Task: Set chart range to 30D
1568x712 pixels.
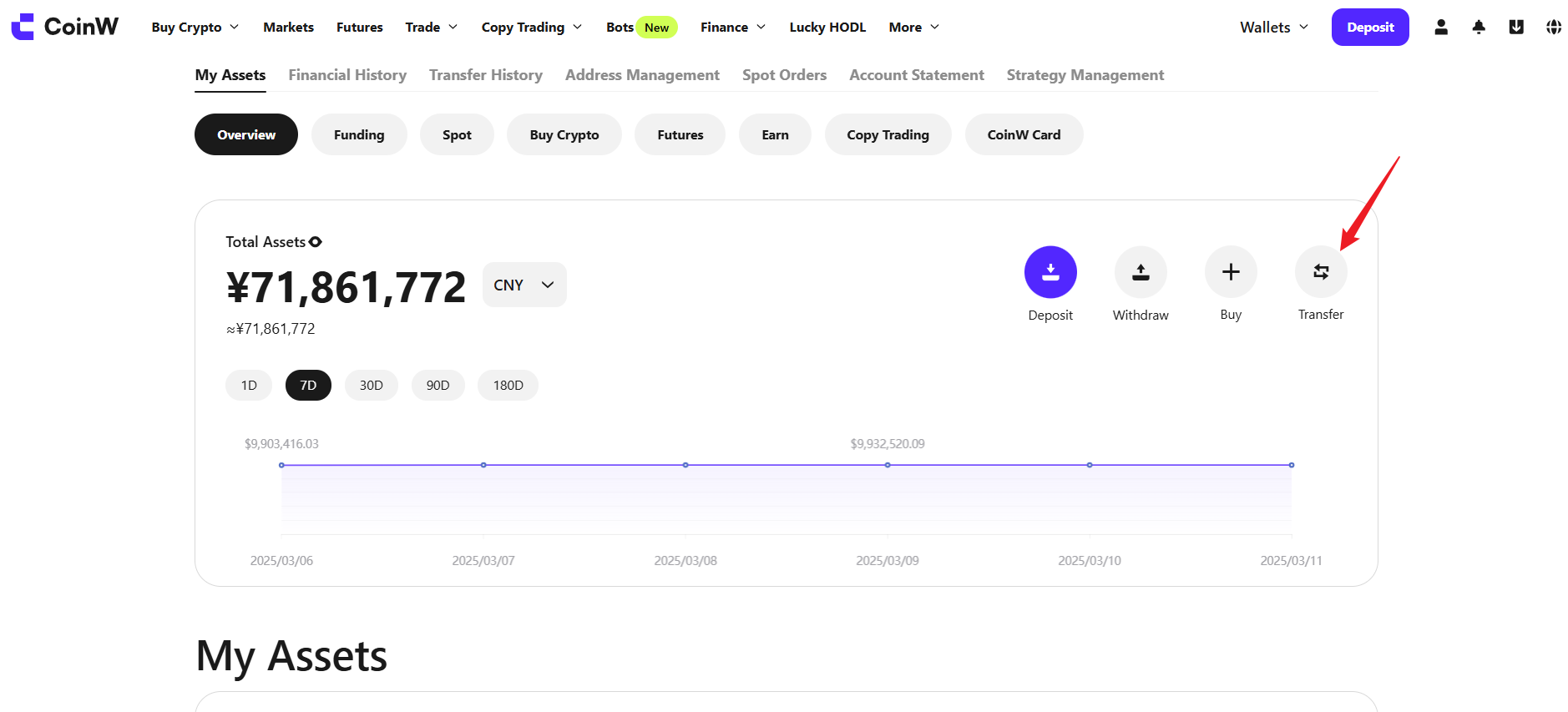Action: 372,385
